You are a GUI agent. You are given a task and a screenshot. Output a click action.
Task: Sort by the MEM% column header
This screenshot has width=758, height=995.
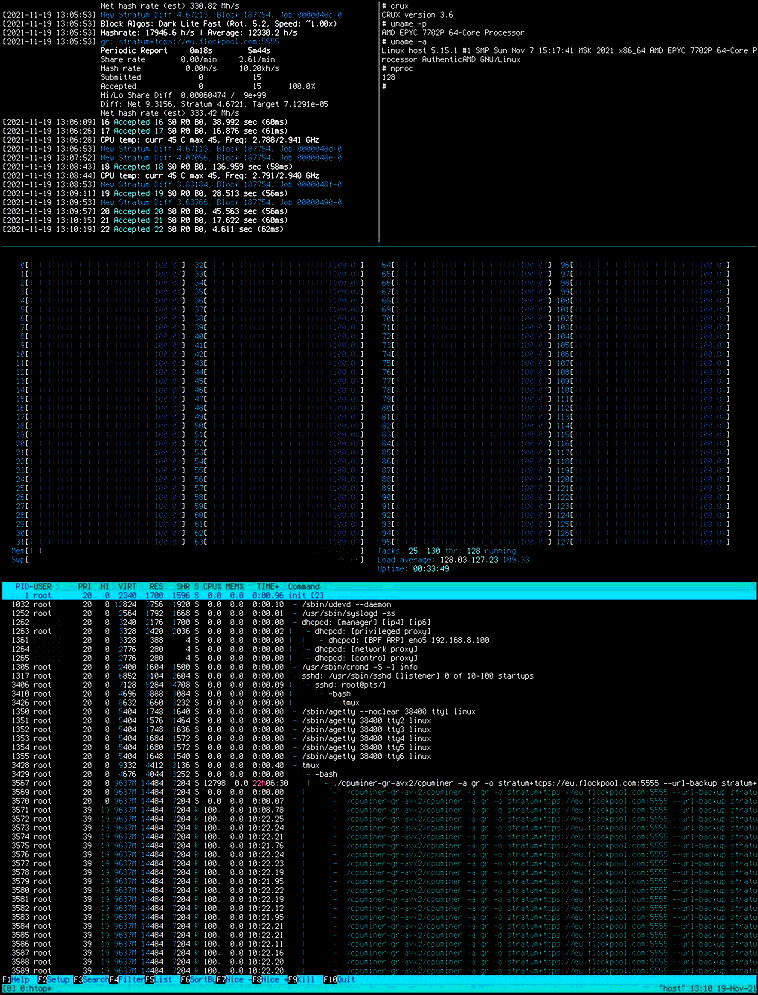[236, 586]
